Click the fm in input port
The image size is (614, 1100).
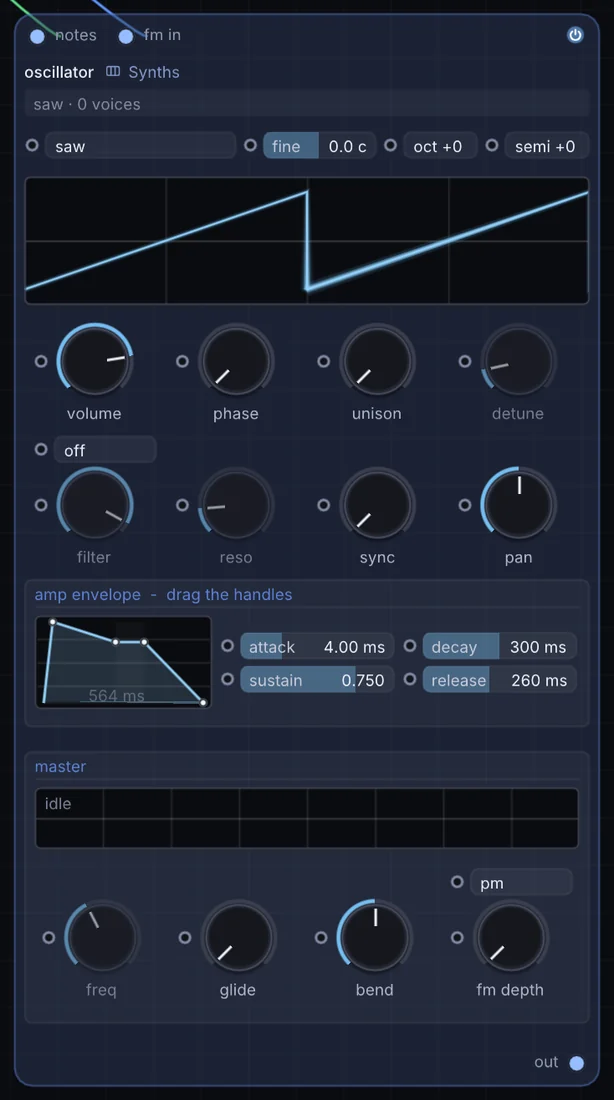(x=126, y=36)
